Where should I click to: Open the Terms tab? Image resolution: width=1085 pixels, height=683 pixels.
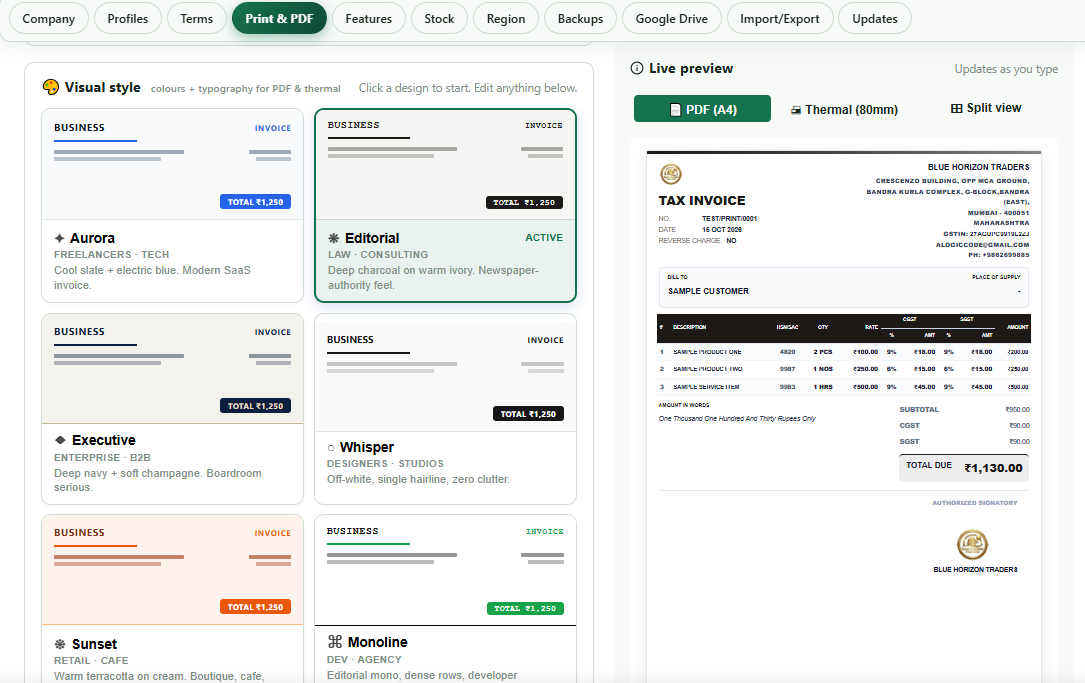point(197,19)
